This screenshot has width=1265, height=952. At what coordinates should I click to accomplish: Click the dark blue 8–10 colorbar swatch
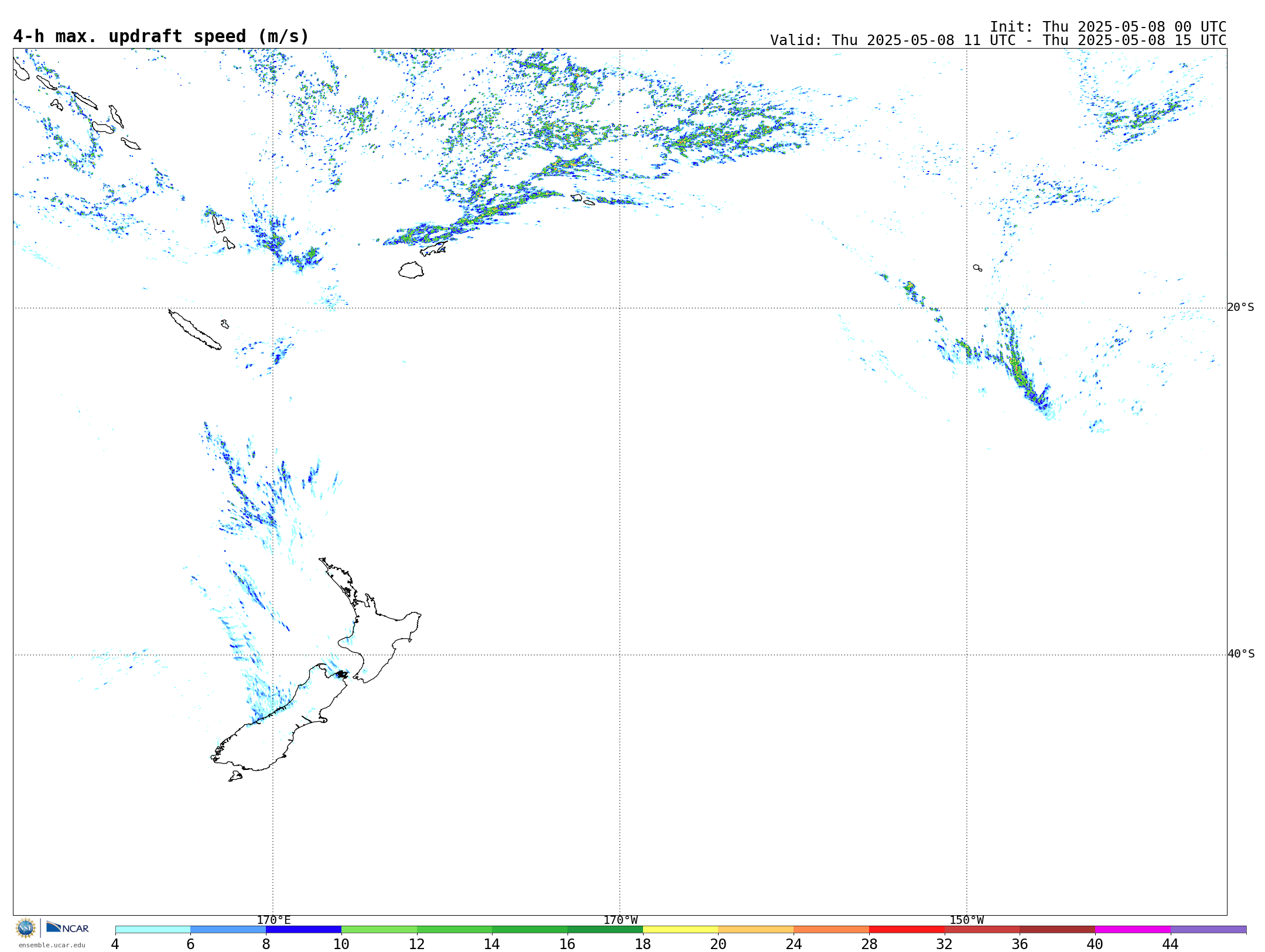[x=303, y=929]
